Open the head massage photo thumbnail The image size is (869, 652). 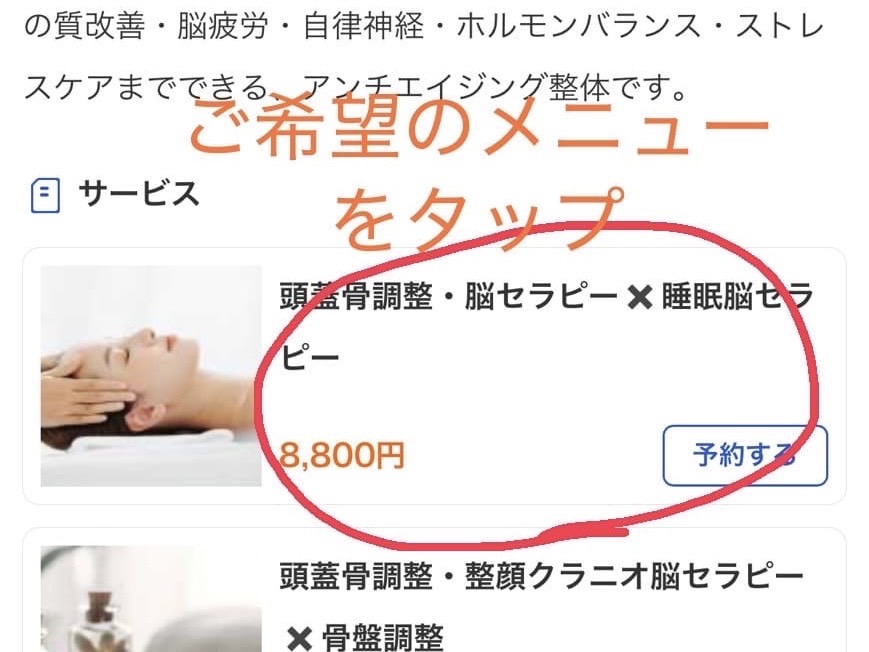pyautogui.click(x=151, y=376)
